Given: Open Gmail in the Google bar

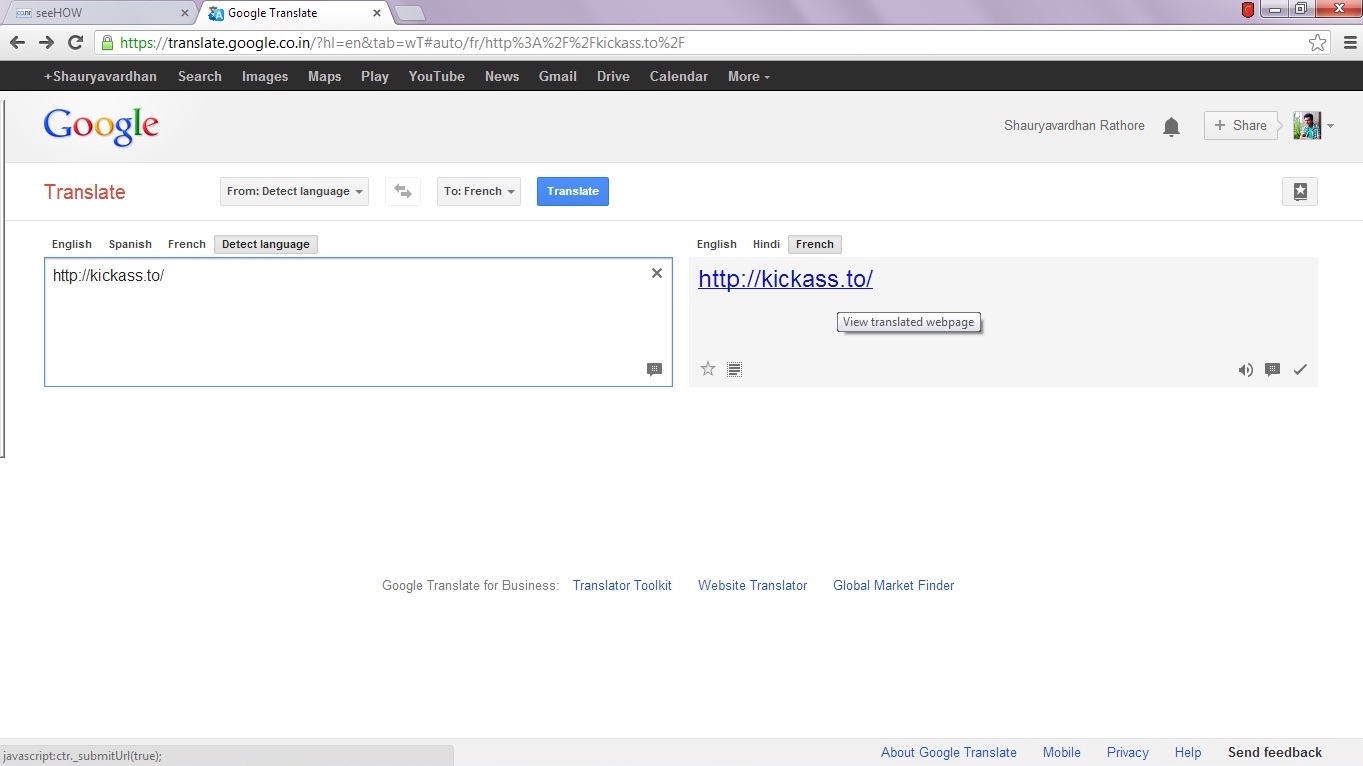Looking at the screenshot, I should click(558, 76).
